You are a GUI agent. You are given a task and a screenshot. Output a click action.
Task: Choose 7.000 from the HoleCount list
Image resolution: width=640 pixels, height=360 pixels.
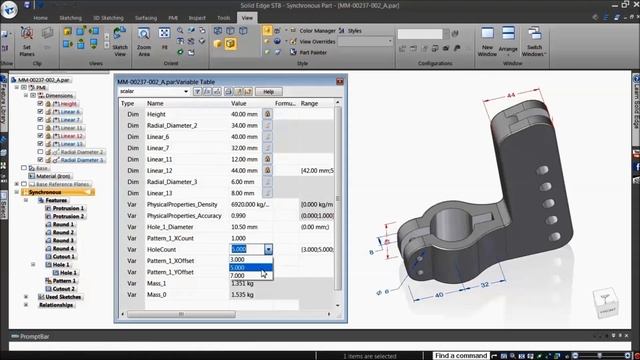(x=251, y=276)
